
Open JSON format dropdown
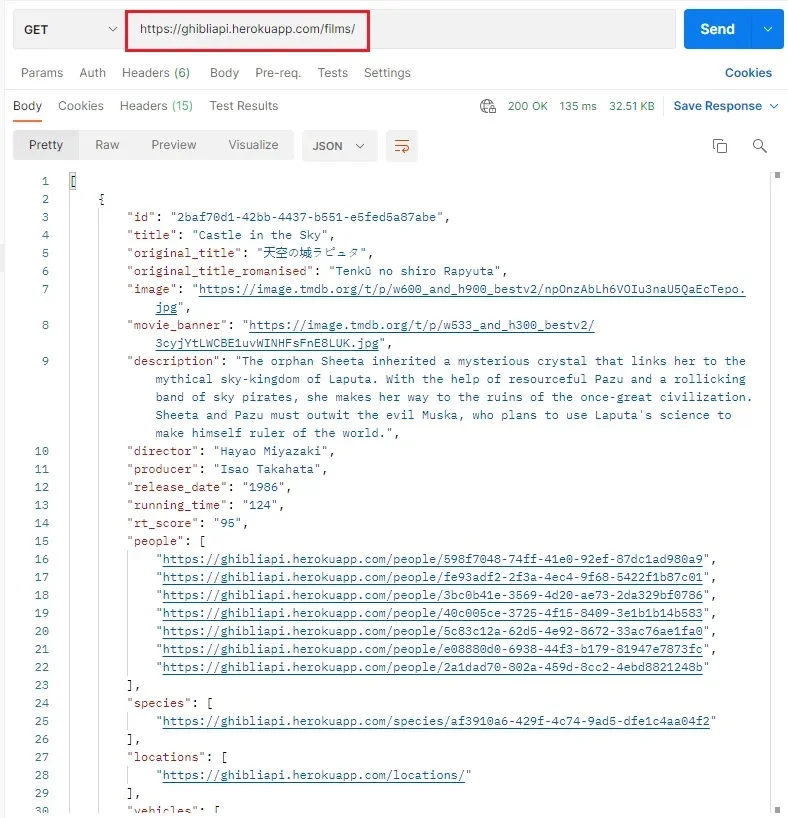point(339,146)
